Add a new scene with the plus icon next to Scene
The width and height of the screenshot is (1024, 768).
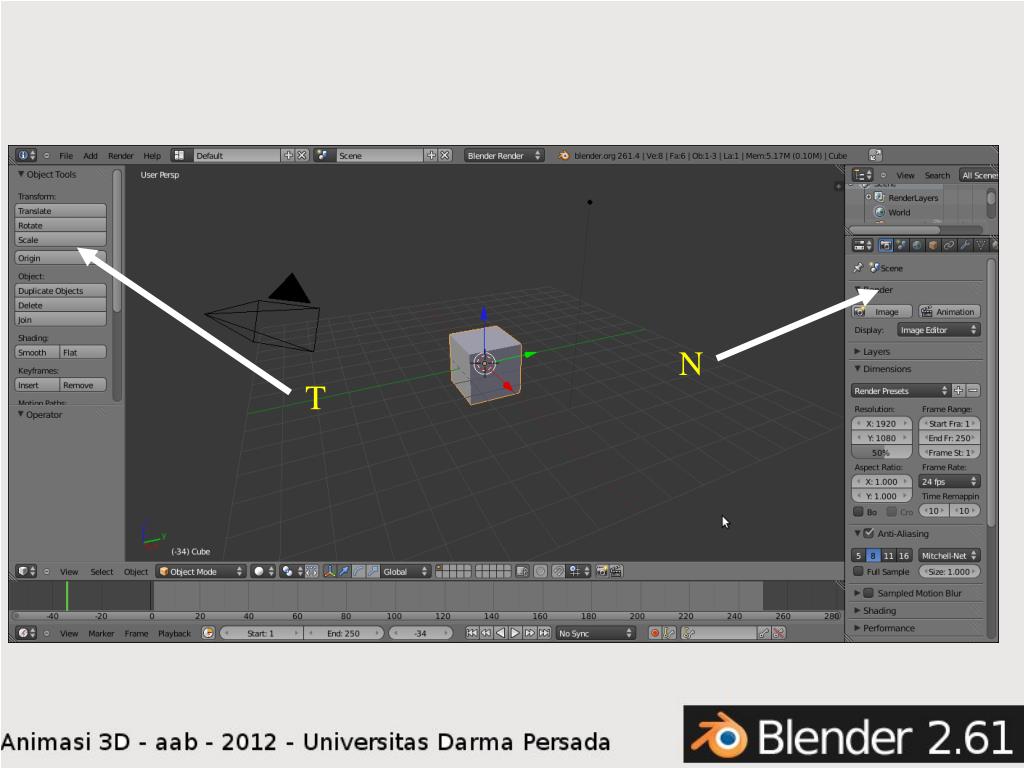(431, 155)
